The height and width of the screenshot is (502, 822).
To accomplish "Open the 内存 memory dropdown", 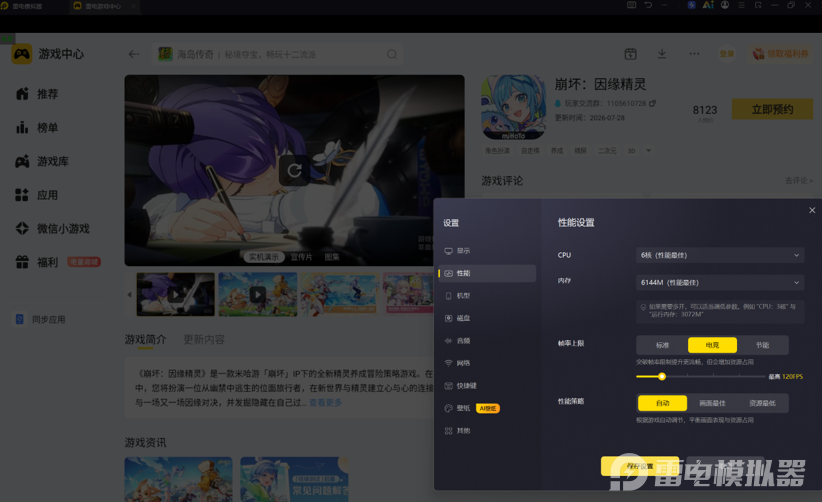I will (x=720, y=282).
